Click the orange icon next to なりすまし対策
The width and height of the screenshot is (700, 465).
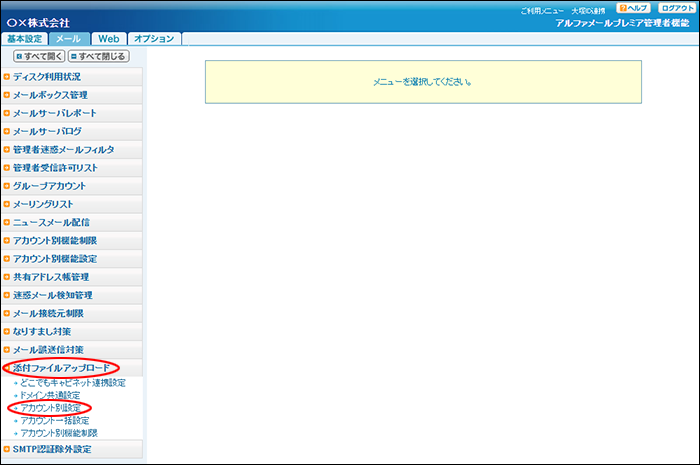7,331
